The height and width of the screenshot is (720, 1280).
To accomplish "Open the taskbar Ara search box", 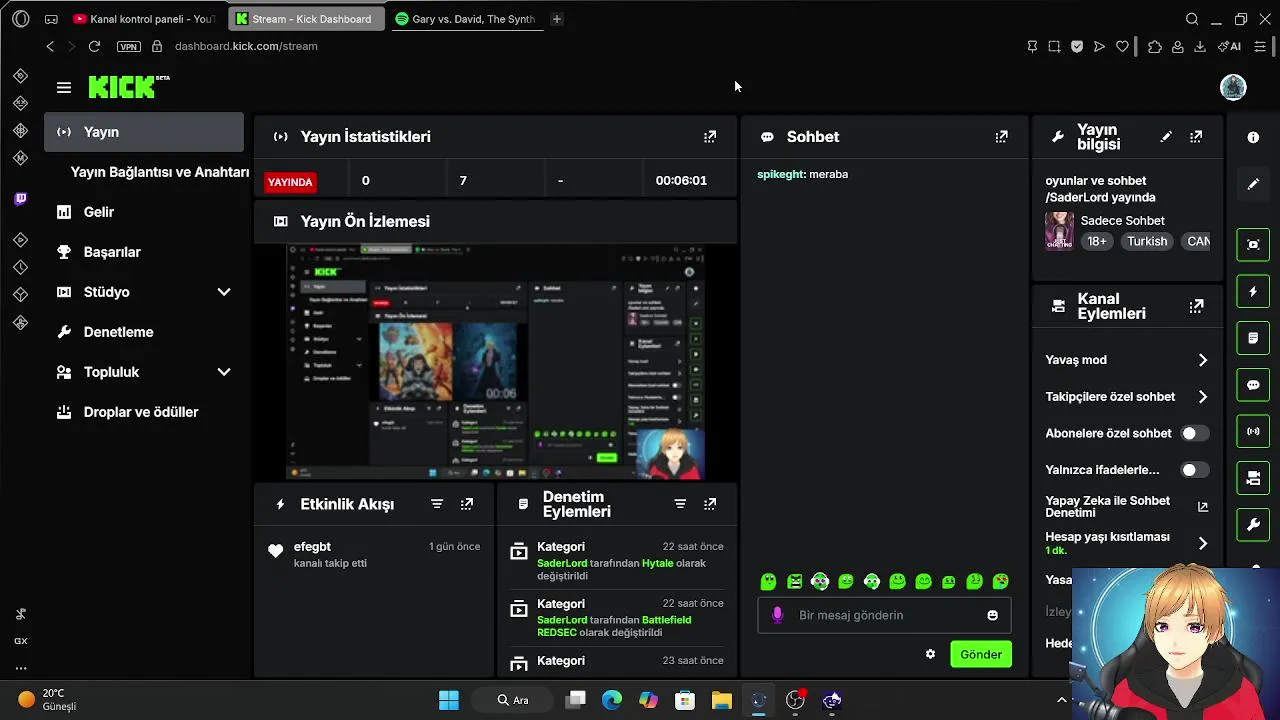I will click(x=514, y=700).
